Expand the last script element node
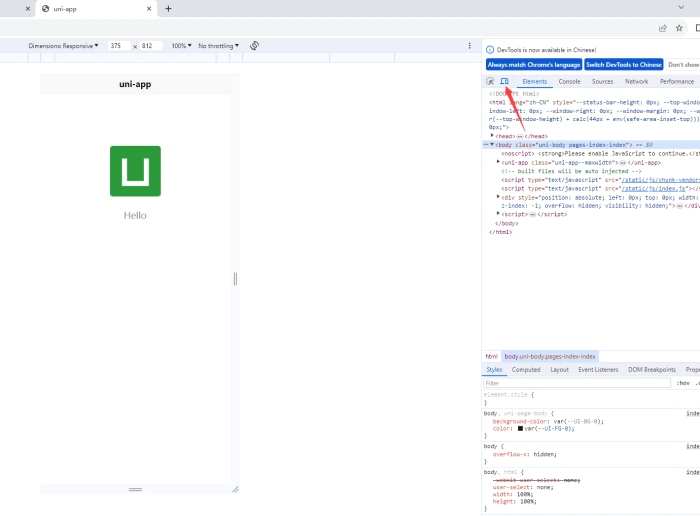The image size is (700, 516). coord(498,214)
